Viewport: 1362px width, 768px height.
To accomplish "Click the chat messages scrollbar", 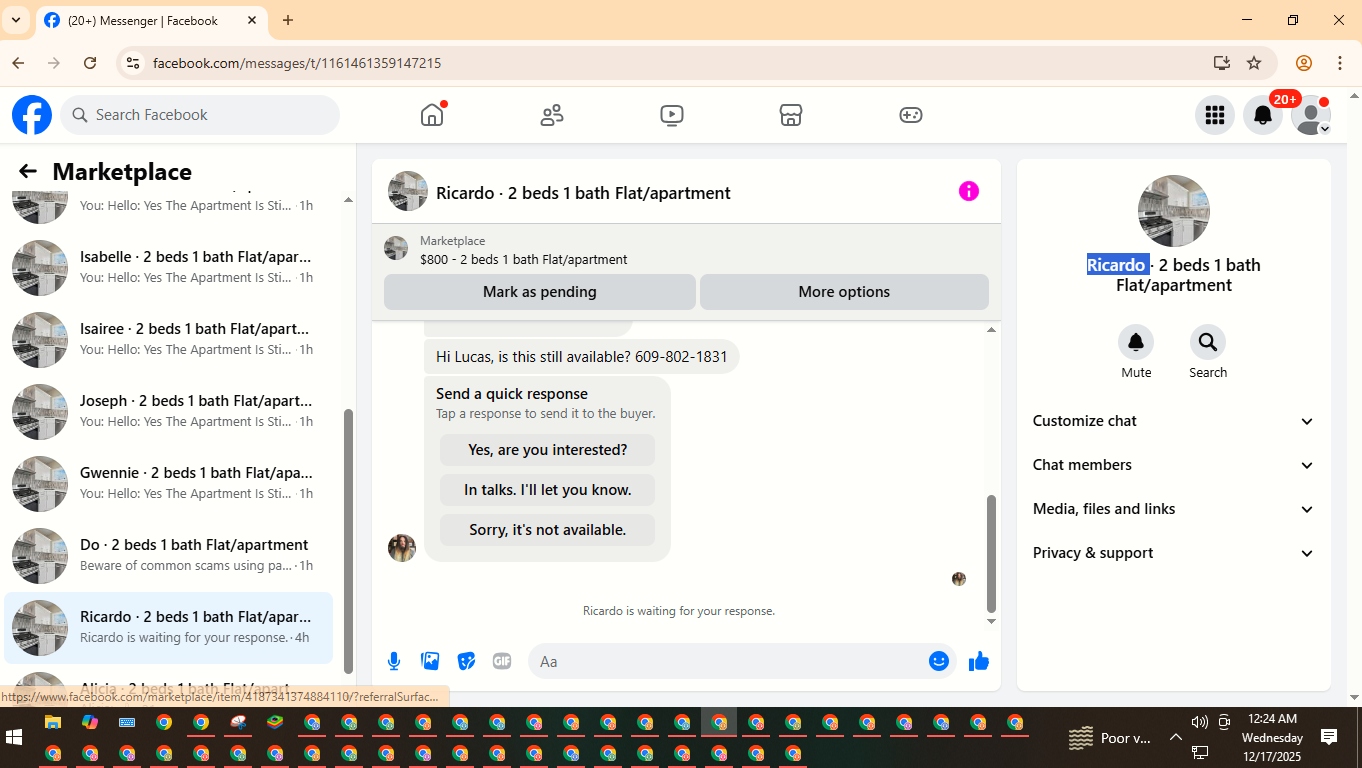I will [x=991, y=553].
